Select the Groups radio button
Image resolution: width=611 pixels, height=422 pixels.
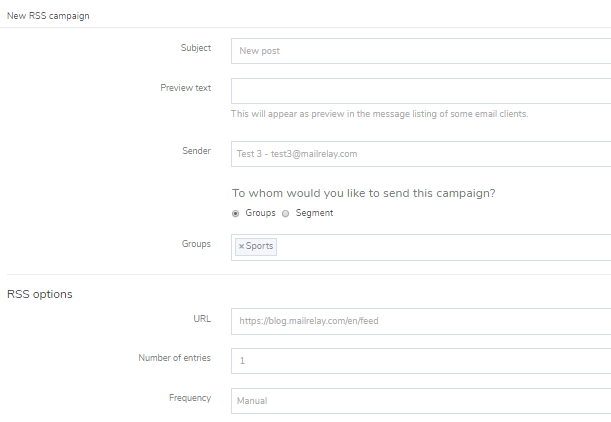click(x=236, y=213)
